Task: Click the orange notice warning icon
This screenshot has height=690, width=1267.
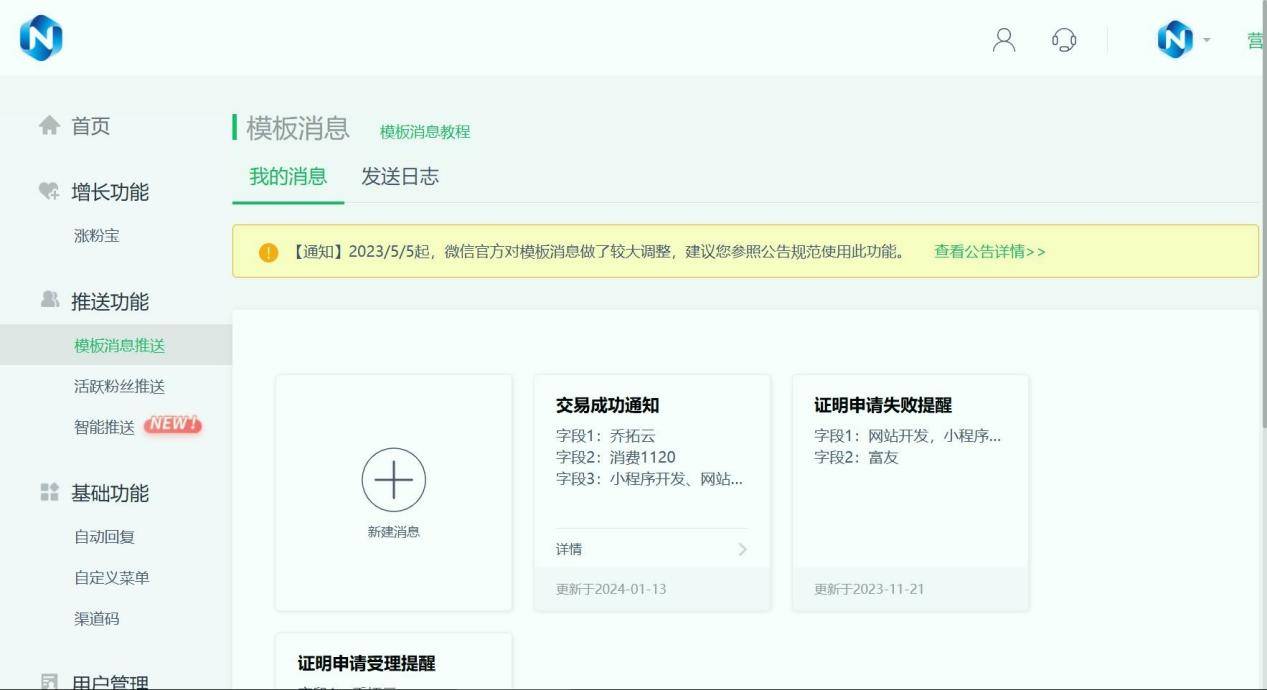Action: pos(268,252)
